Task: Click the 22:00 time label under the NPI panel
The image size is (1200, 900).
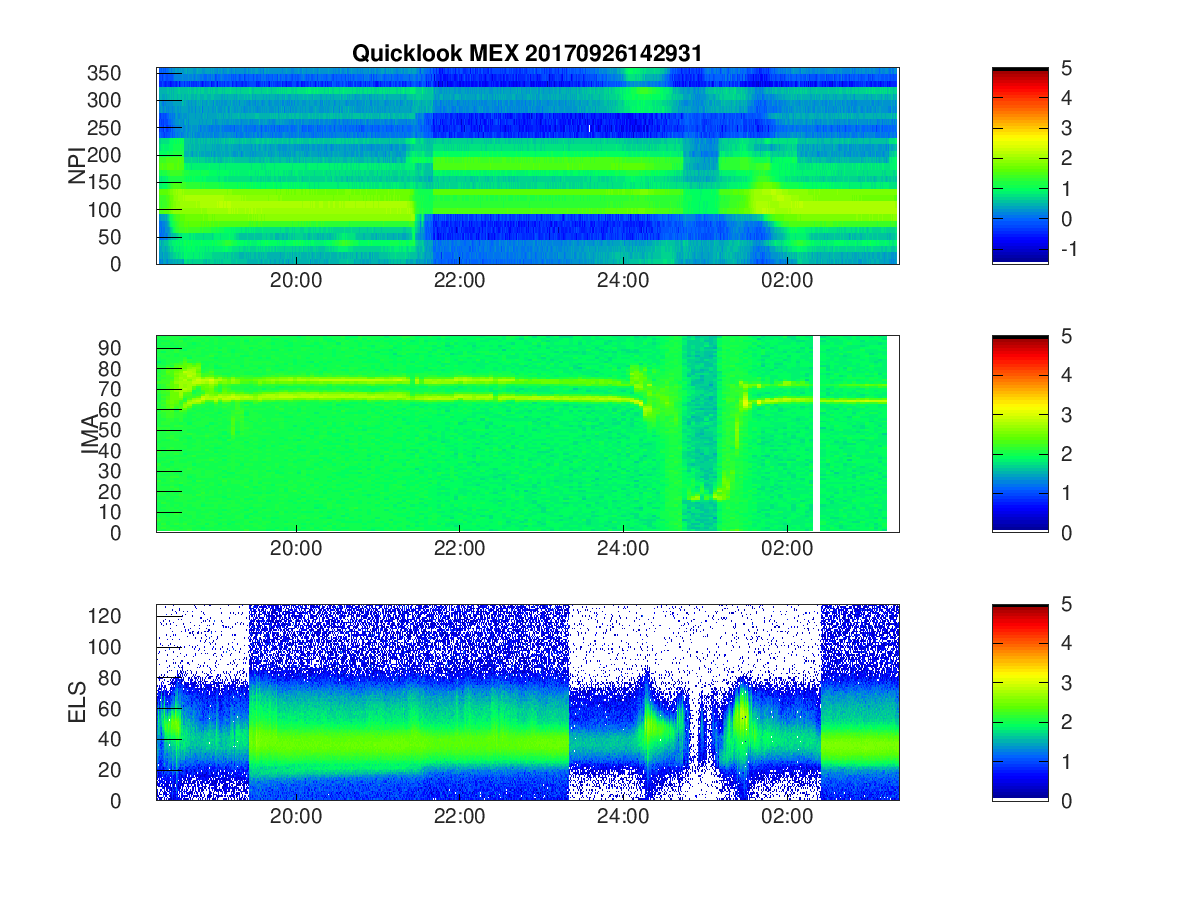Action: (x=459, y=281)
